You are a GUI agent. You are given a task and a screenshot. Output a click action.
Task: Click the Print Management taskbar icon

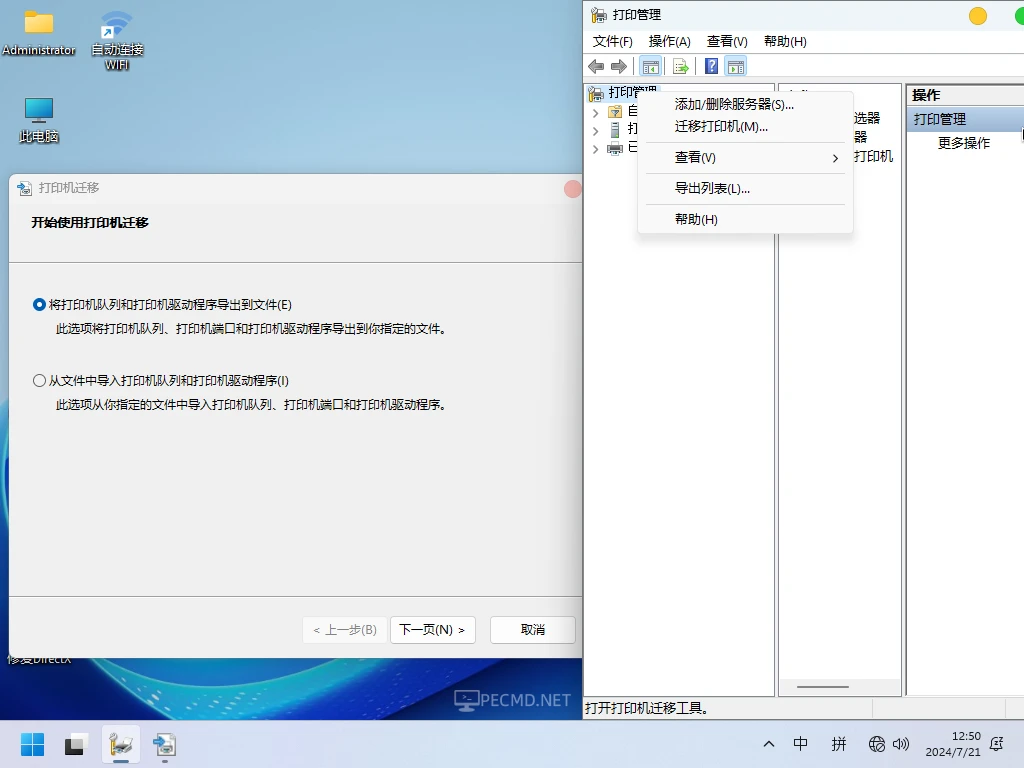point(121,744)
